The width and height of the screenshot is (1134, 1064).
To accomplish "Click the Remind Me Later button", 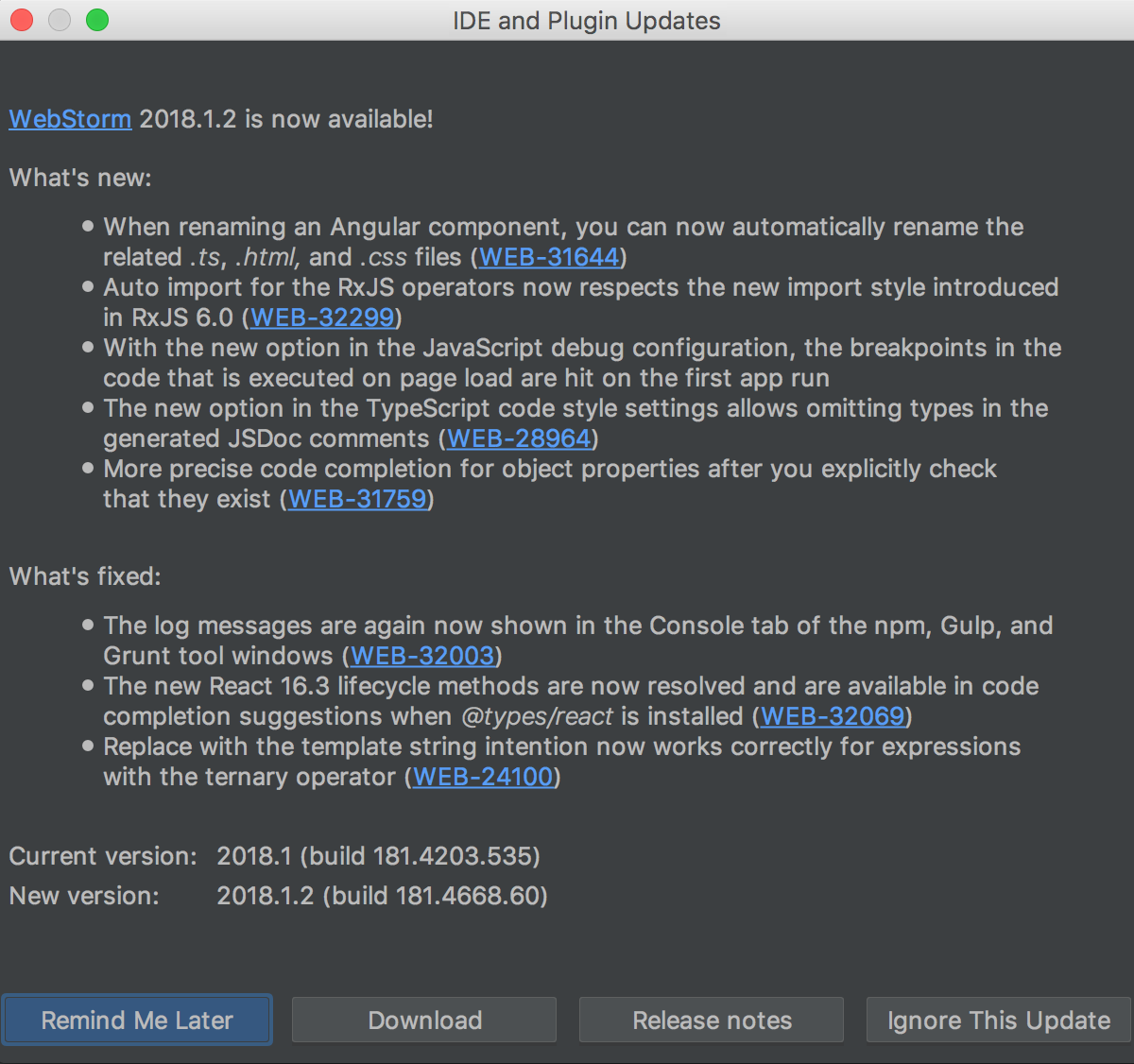I will [137, 1021].
